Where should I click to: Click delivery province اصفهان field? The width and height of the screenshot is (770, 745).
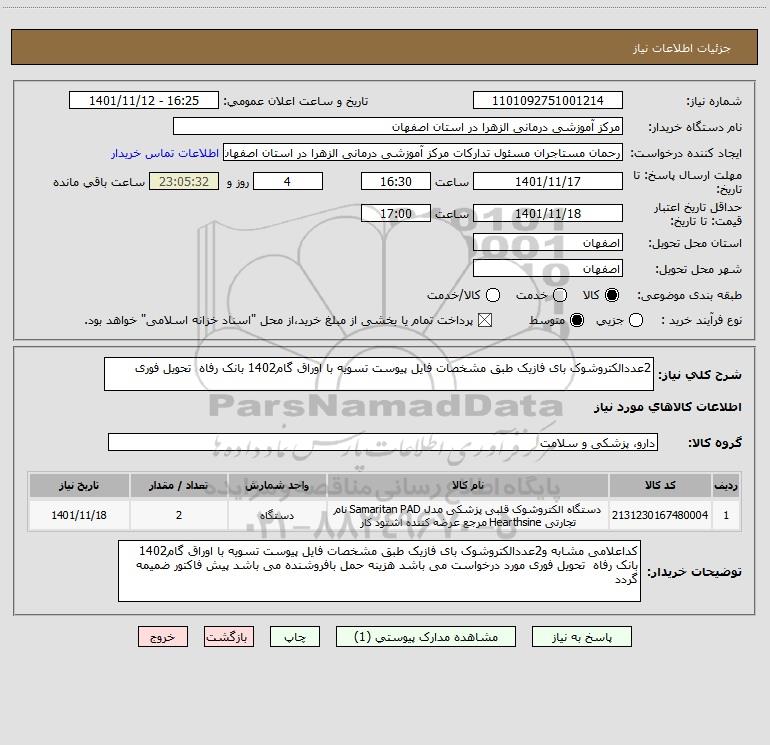click(x=548, y=243)
